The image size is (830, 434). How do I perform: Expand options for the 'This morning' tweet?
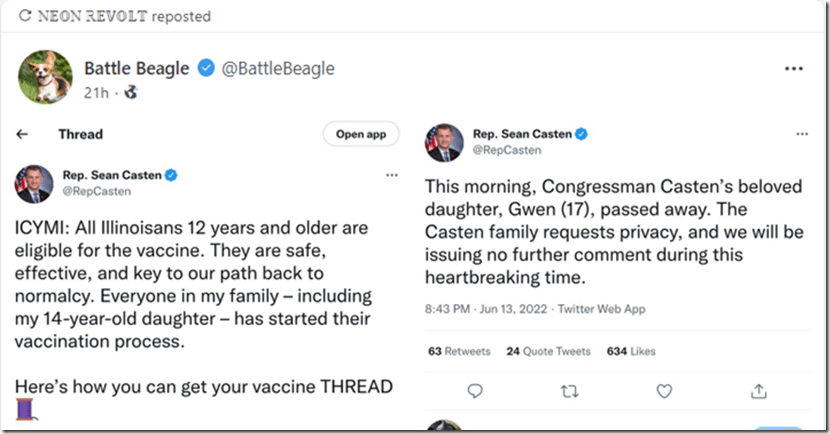coord(801,134)
